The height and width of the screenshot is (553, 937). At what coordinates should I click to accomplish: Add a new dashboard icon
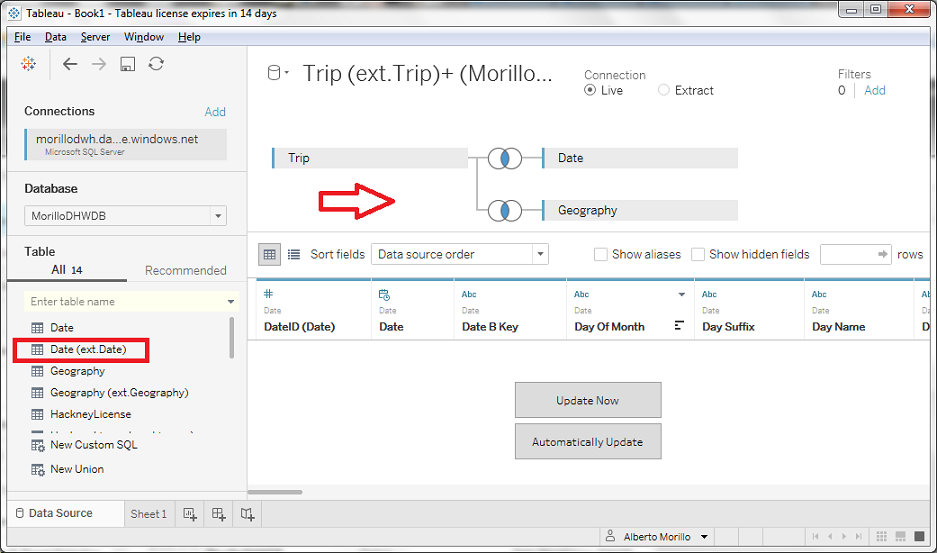pyautogui.click(x=219, y=514)
